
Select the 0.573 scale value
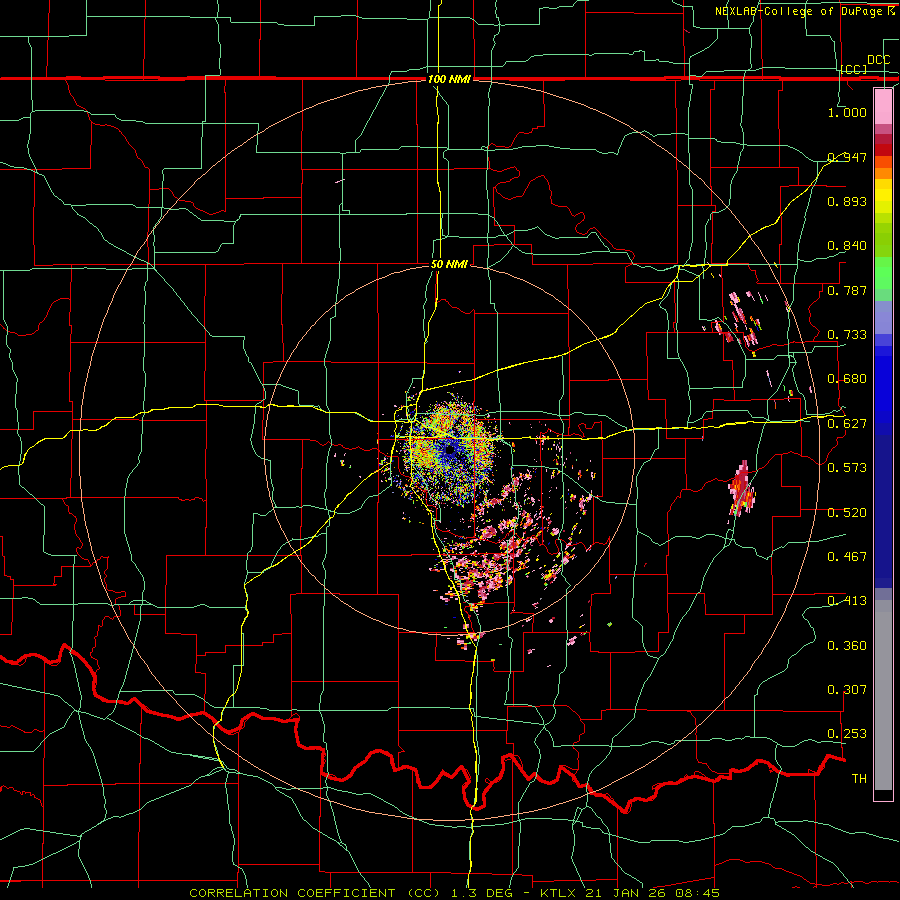pos(847,468)
